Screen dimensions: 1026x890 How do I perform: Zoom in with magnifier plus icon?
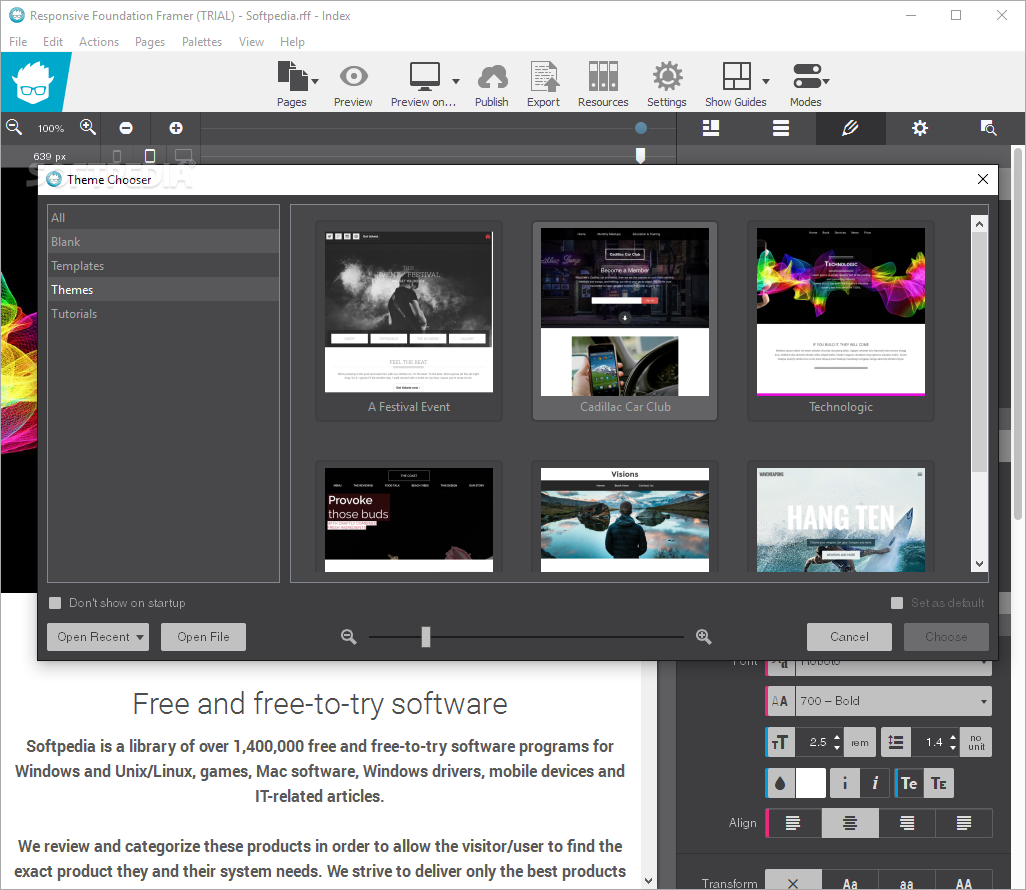click(x=88, y=128)
